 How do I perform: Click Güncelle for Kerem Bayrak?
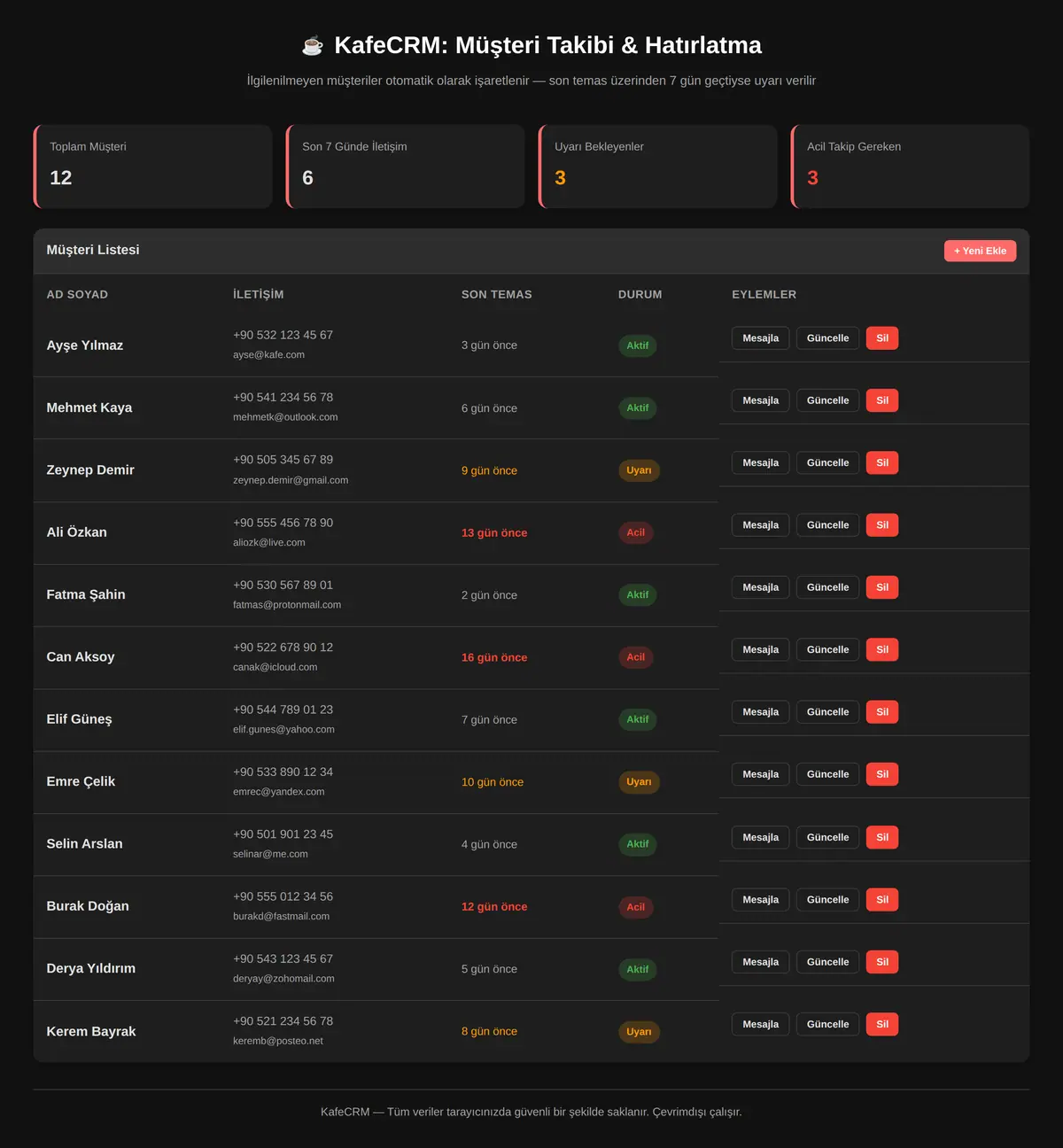coord(827,1024)
